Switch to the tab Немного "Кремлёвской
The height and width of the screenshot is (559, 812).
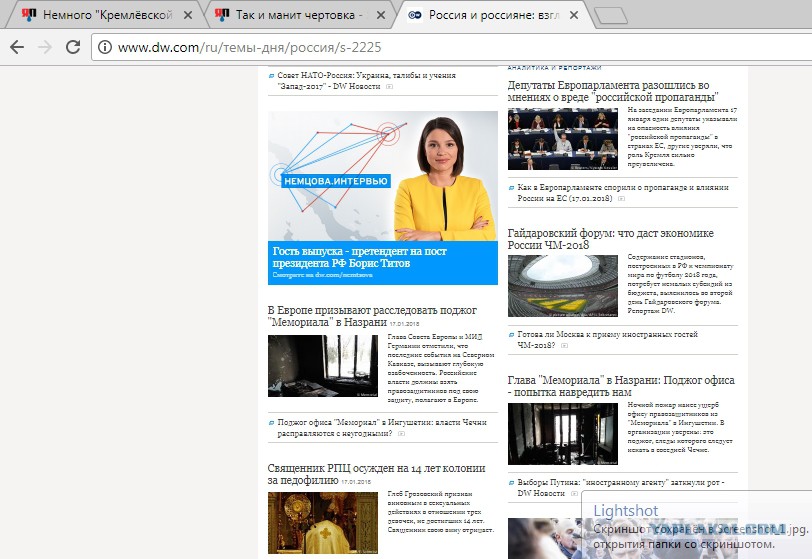point(107,15)
